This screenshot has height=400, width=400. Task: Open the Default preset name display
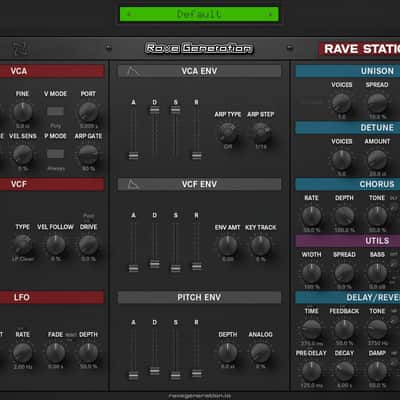(199, 14)
